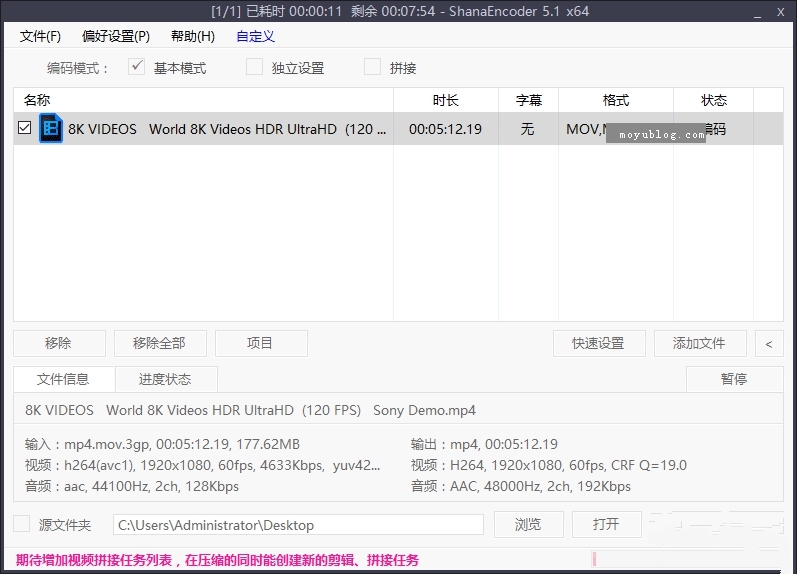The image size is (797, 574).
Task: Click the duration cell 00:05:12.19
Action: point(445,129)
